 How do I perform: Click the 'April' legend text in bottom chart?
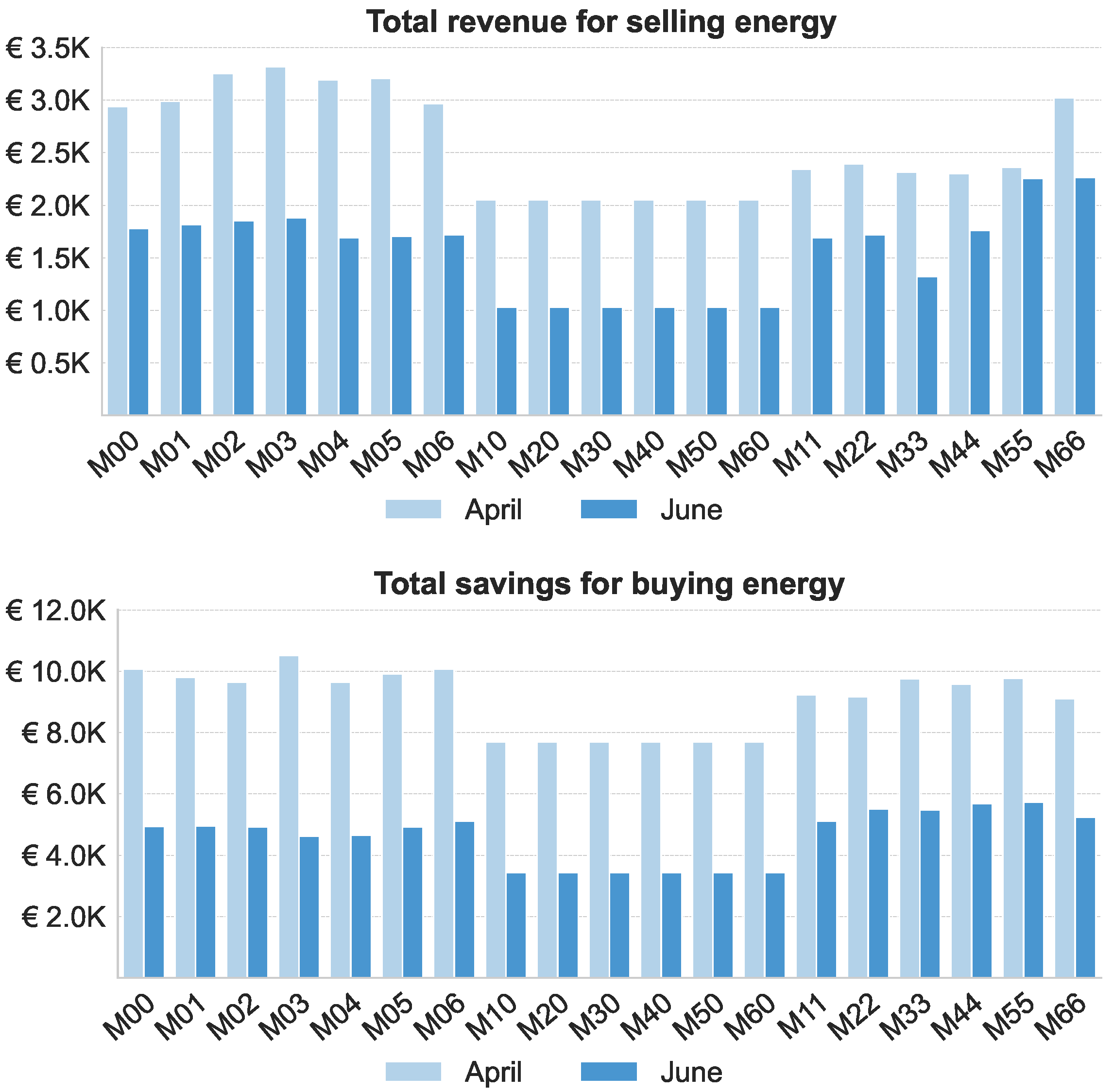point(493,1072)
